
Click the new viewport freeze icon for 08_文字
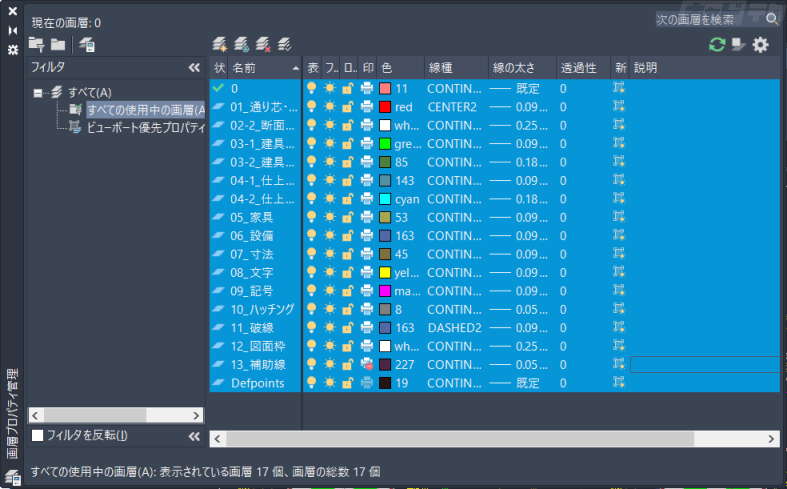point(619,272)
